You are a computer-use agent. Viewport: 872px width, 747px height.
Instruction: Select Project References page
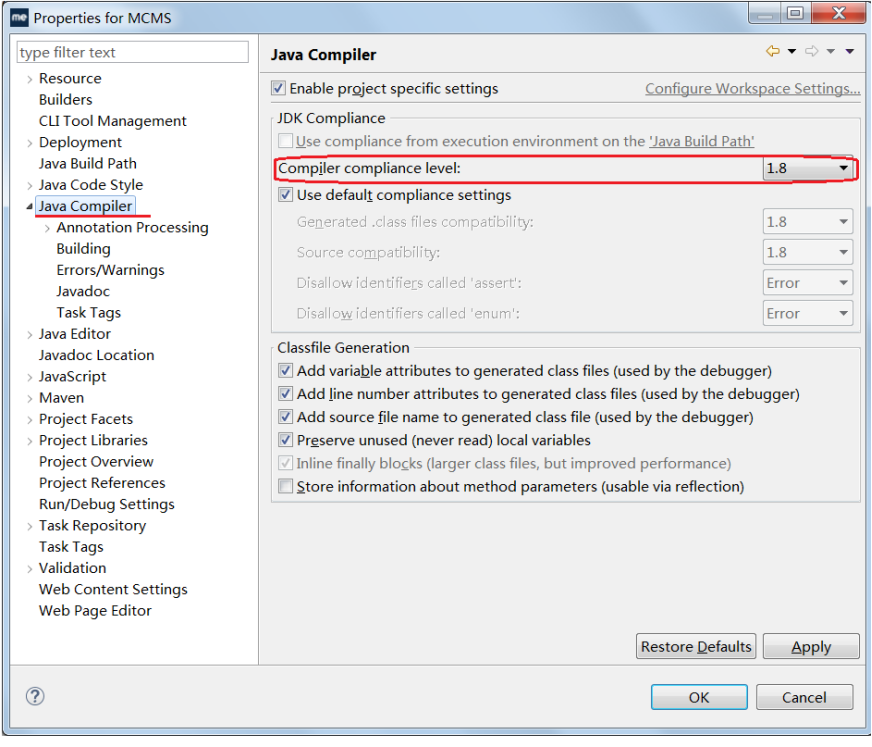coord(102,483)
